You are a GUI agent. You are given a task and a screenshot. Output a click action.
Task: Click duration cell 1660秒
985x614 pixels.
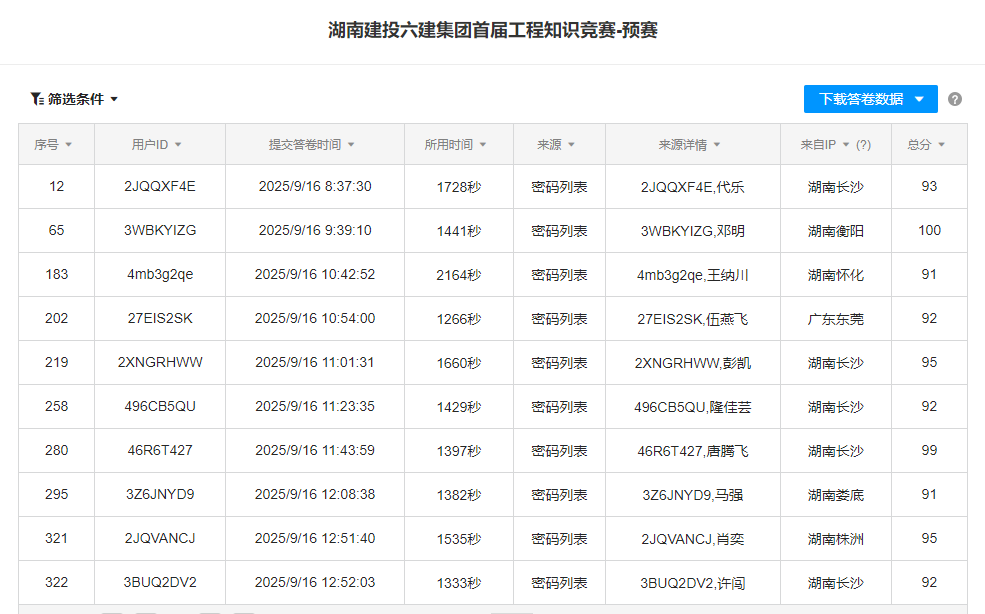coord(459,363)
